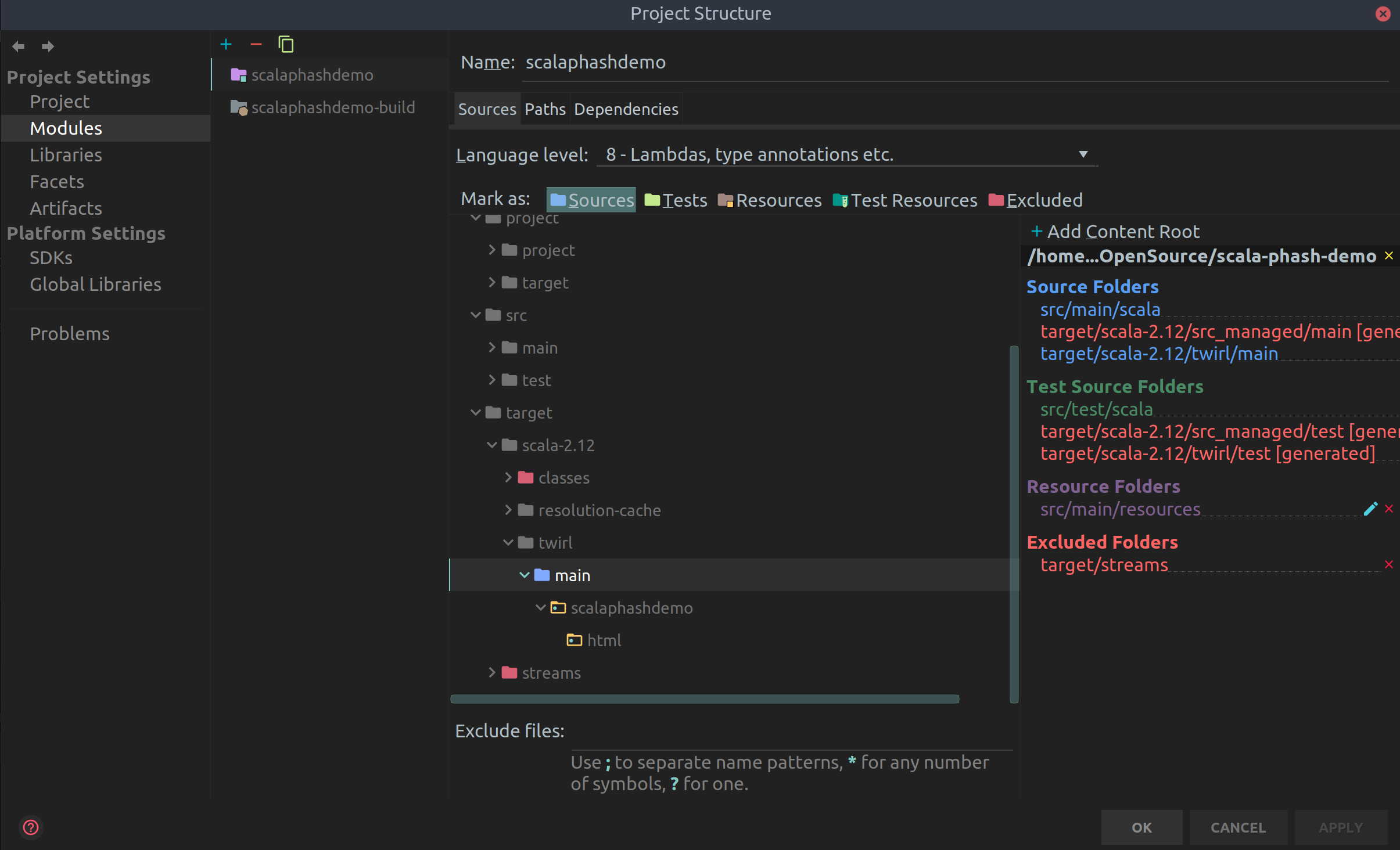Viewport: 1400px width, 850px height.
Task: Collapse the twirl folder node
Action: click(508, 542)
